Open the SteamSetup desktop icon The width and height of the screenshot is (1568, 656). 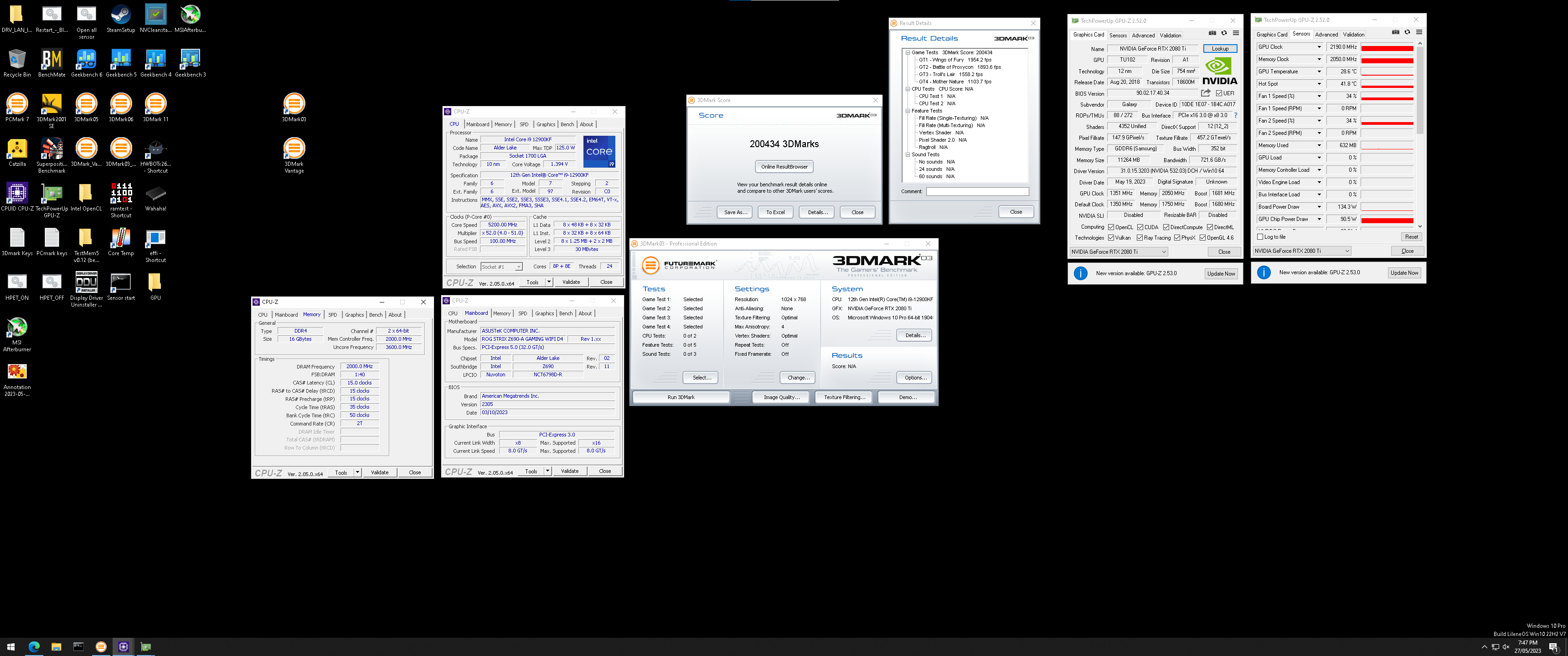coord(121,19)
